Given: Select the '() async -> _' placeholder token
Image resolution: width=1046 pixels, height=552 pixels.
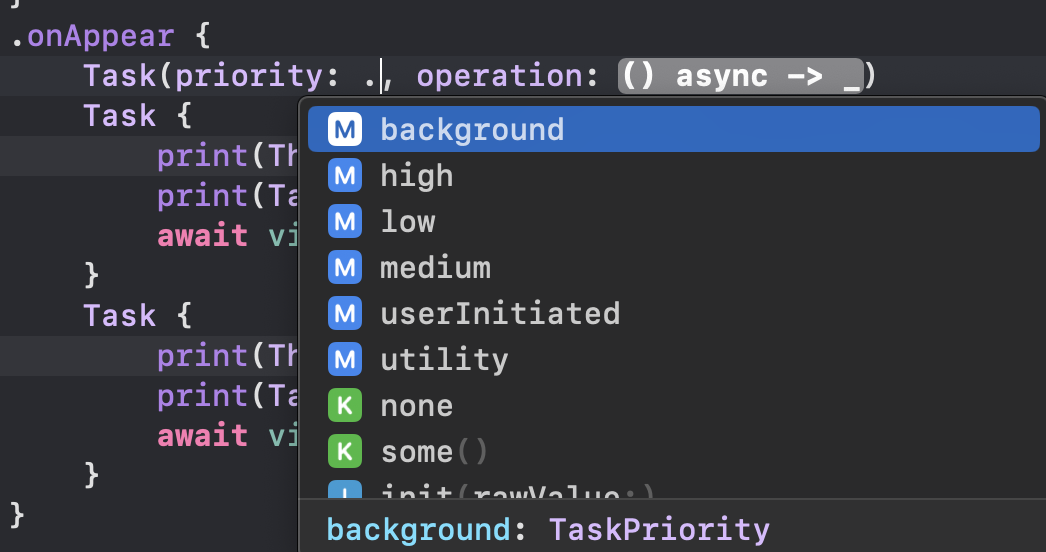Looking at the screenshot, I should [740, 76].
